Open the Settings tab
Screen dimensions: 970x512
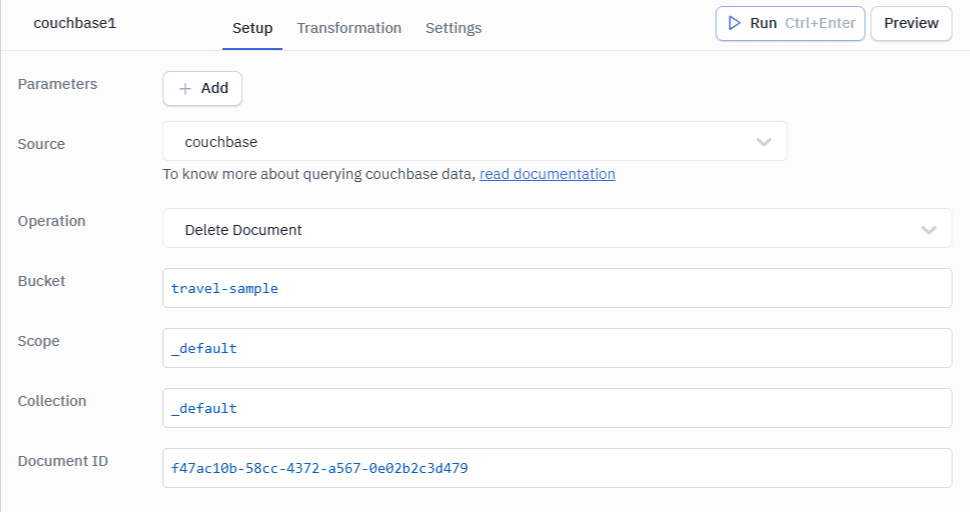tap(453, 28)
